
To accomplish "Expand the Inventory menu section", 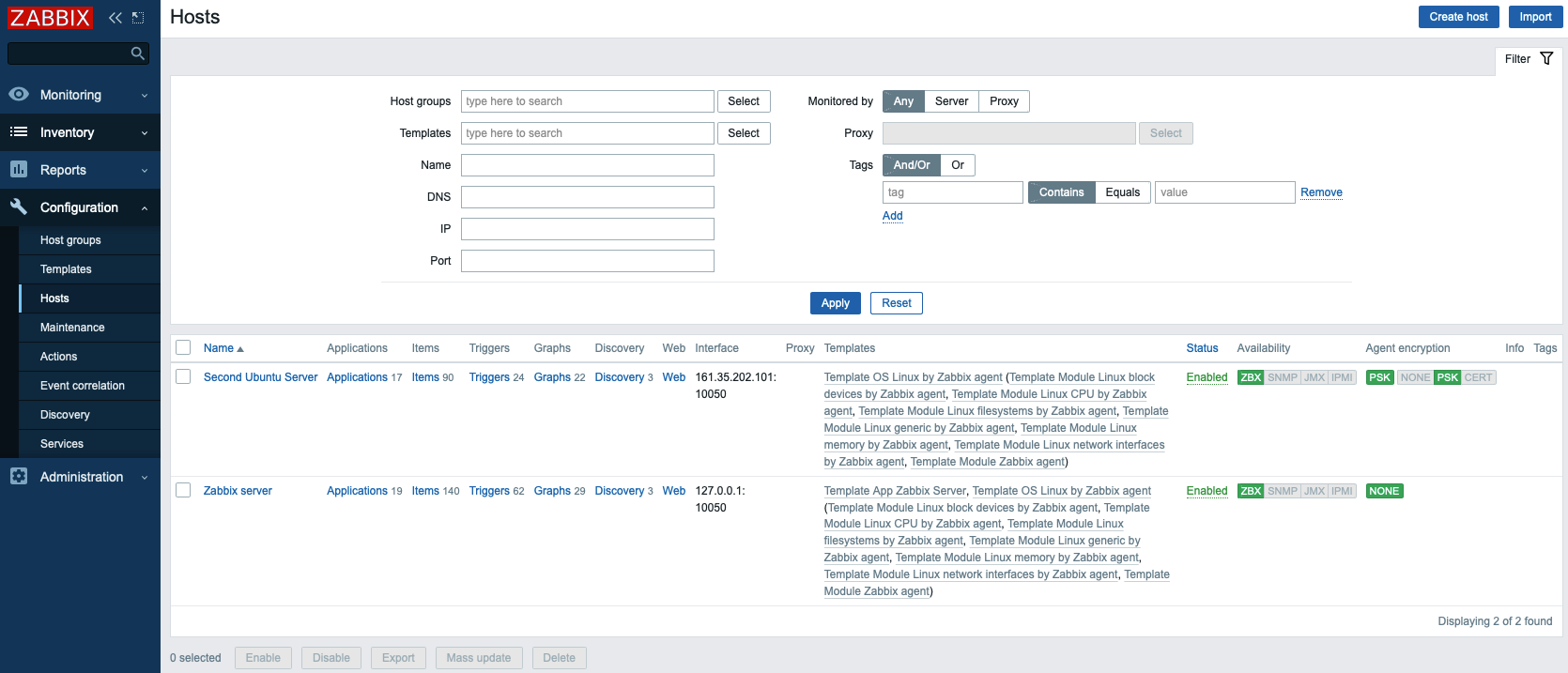I will (80, 132).
